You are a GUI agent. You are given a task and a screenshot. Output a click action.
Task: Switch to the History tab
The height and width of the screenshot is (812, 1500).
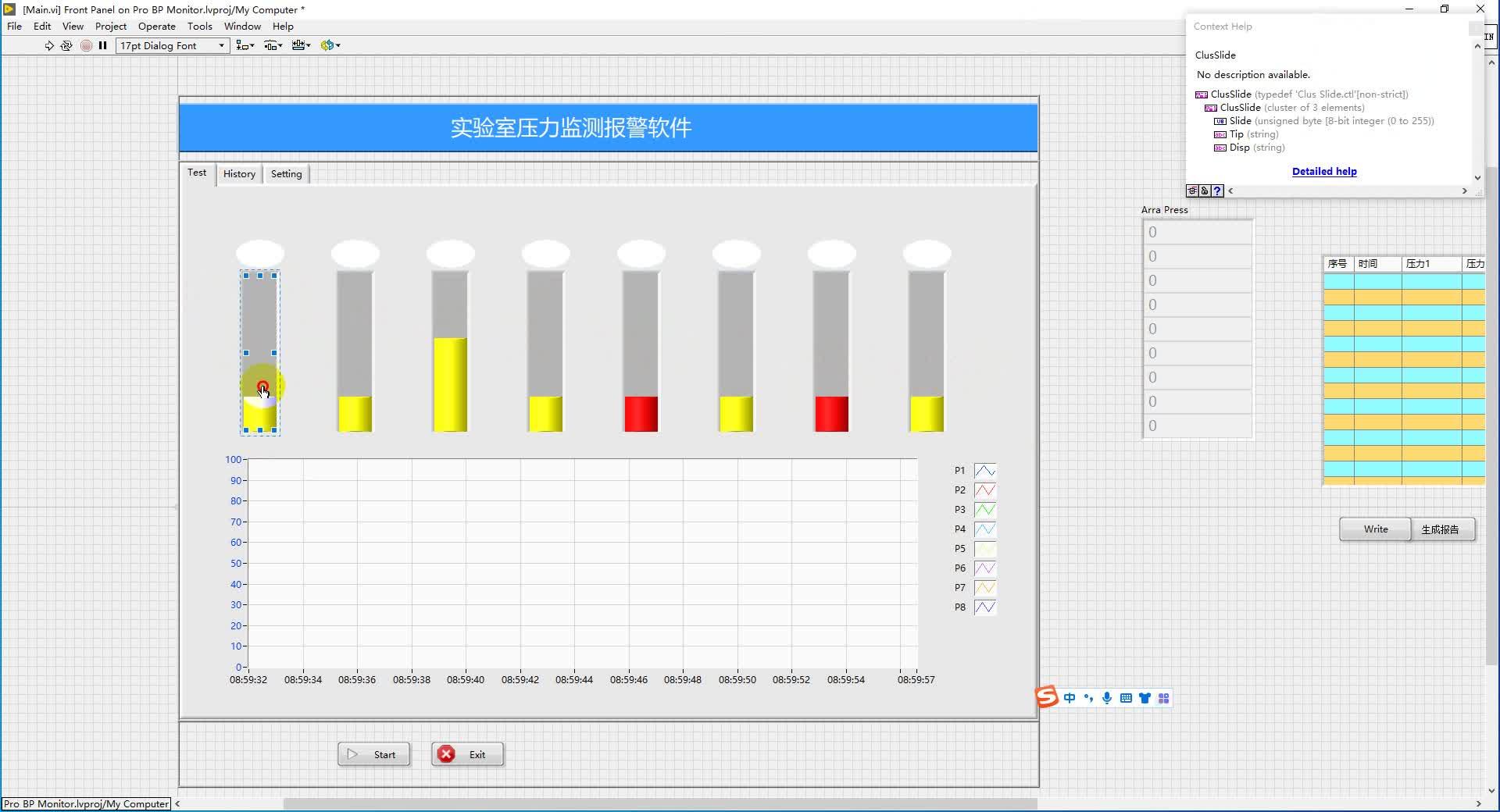(239, 173)
